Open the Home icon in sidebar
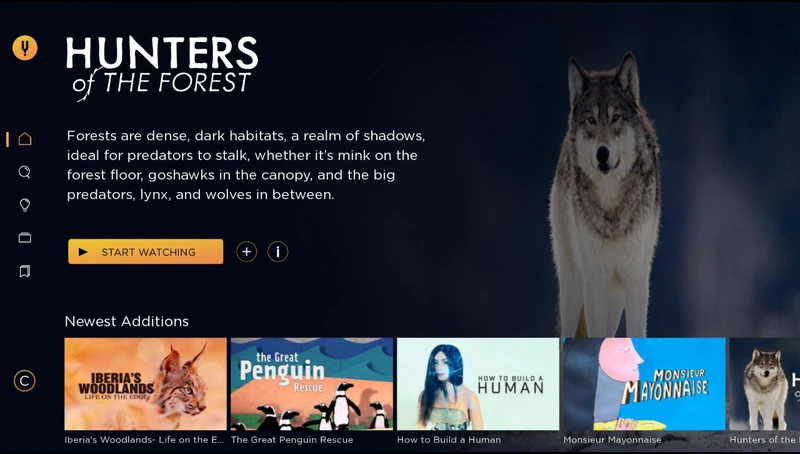 24,139
